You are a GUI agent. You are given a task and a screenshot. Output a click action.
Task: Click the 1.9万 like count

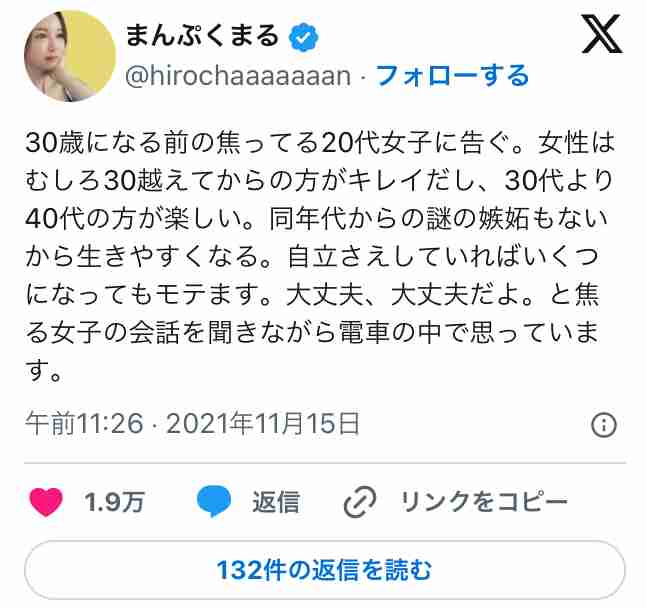[114, 502]
